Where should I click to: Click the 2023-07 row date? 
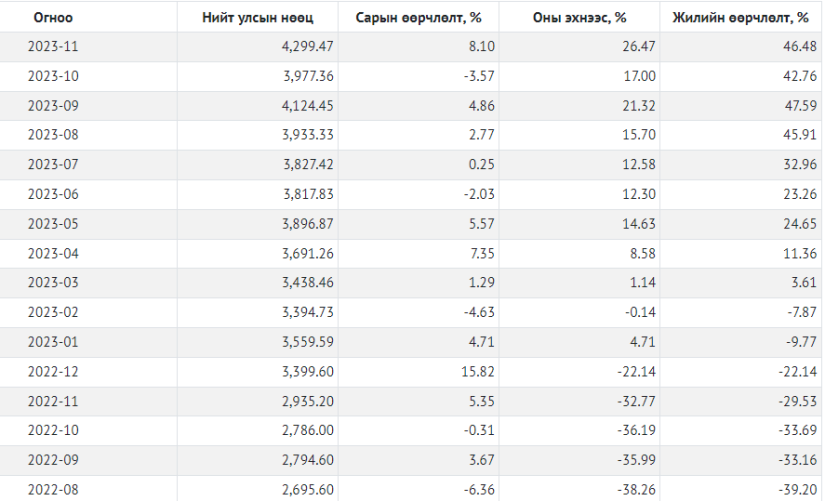(x=53, y=165)
